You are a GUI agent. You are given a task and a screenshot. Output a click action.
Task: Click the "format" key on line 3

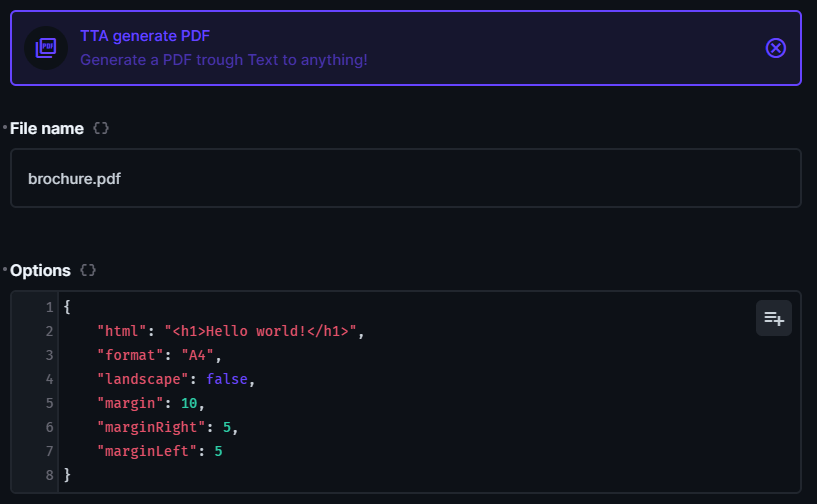(x=130, y=355)
